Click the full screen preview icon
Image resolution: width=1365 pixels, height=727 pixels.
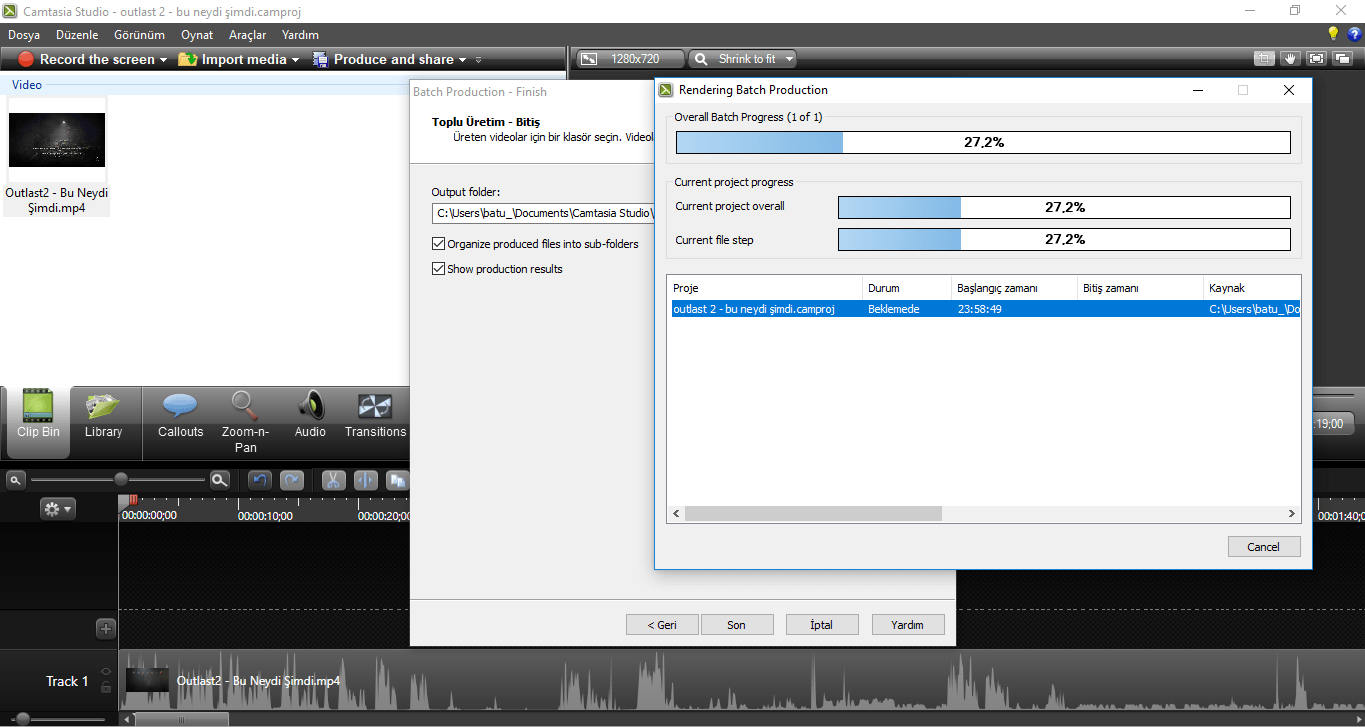click(x=1316, y=59)
